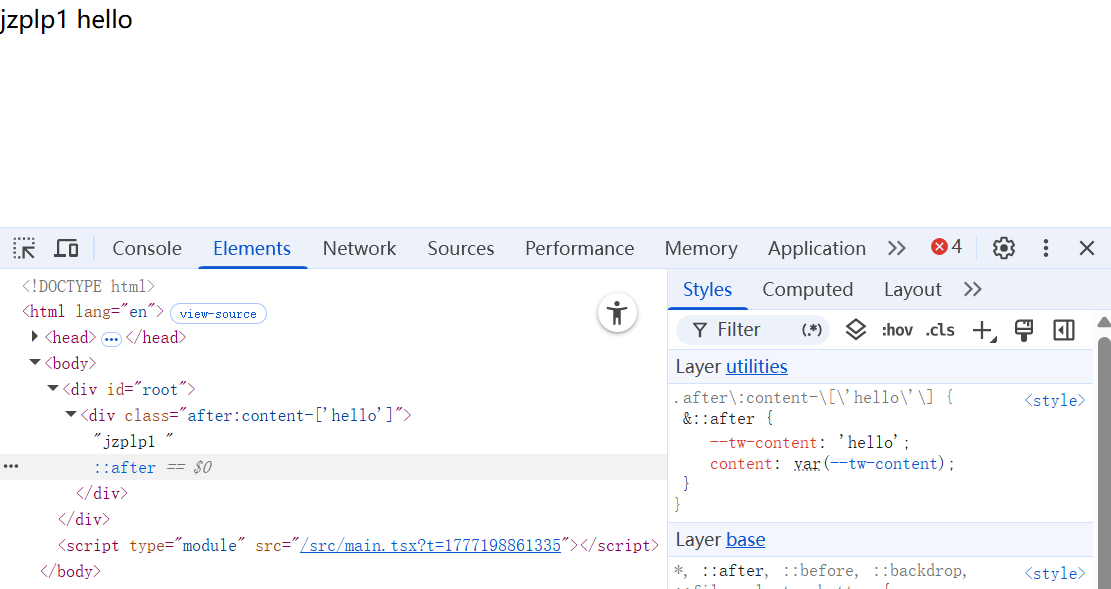Switch to the Application tab
Screen dimensions: 1111x589
pos(817,248)
